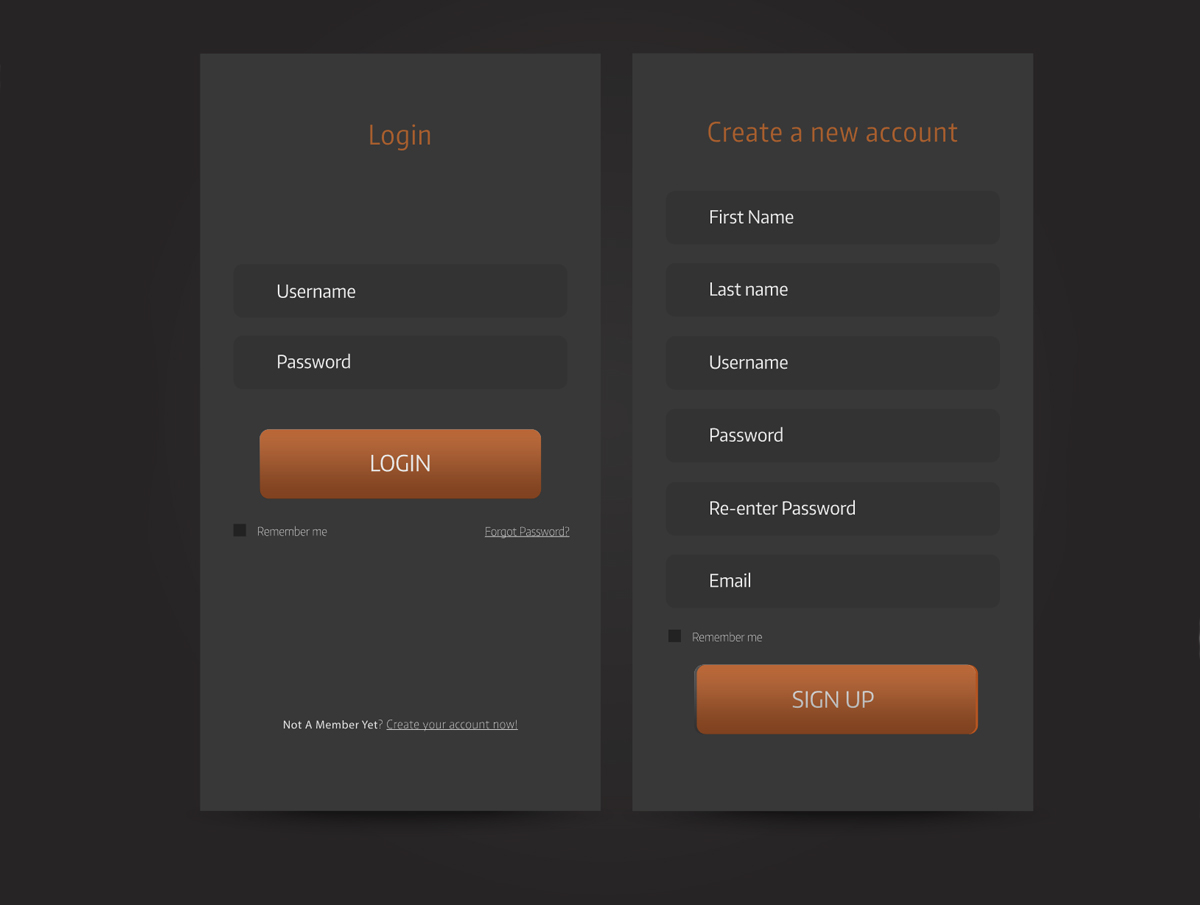The width and height of the screenshot is (1200, 905).
Task: Click the Not A Member Yet? text
Action: click(333, 725)
